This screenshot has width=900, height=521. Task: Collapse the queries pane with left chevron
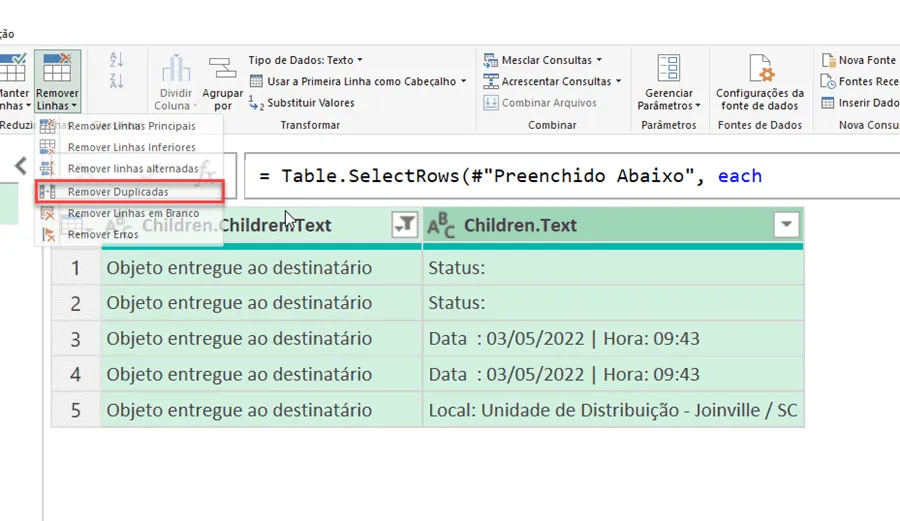click(21, 166)
